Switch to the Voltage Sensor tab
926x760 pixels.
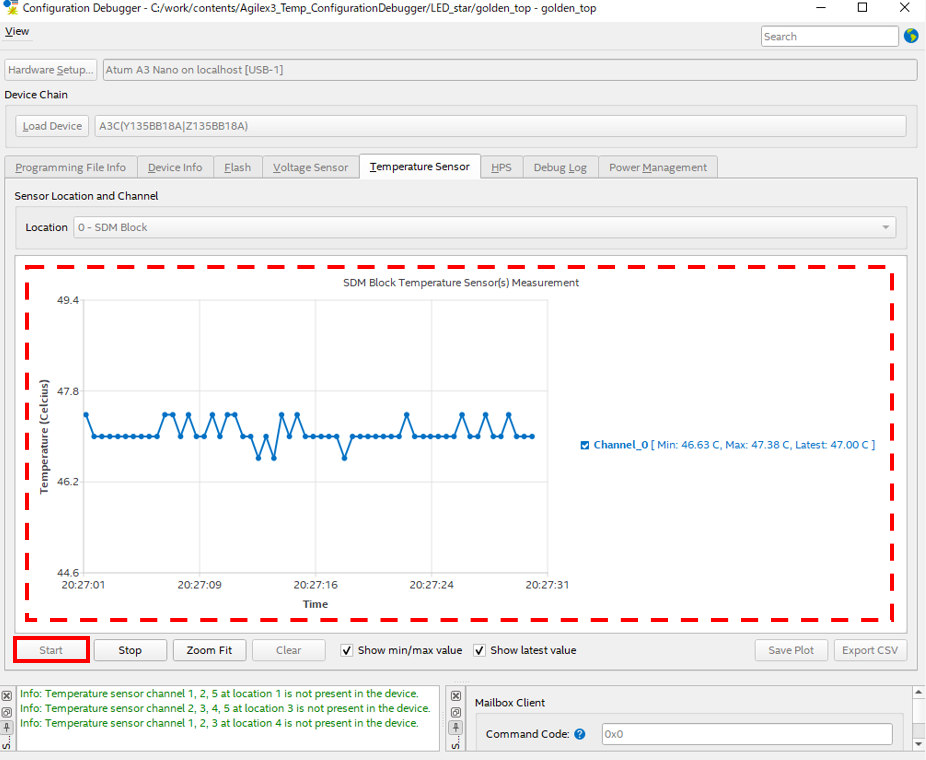[310, 167]
